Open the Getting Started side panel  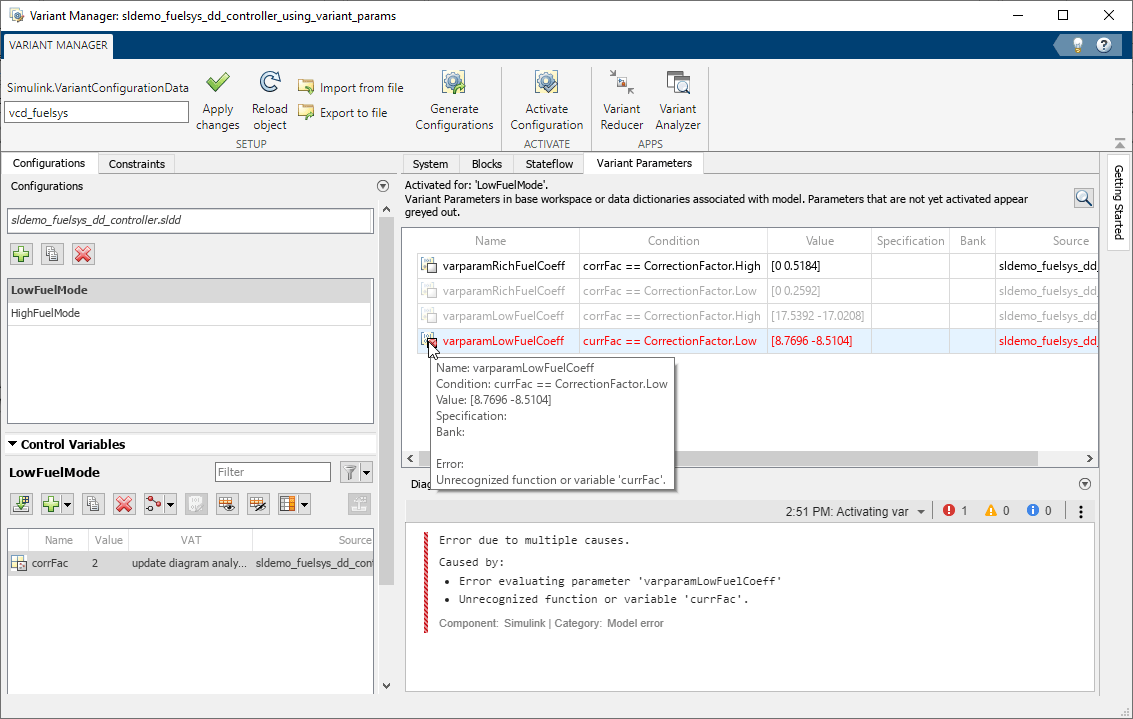(x=1119, y=202)
